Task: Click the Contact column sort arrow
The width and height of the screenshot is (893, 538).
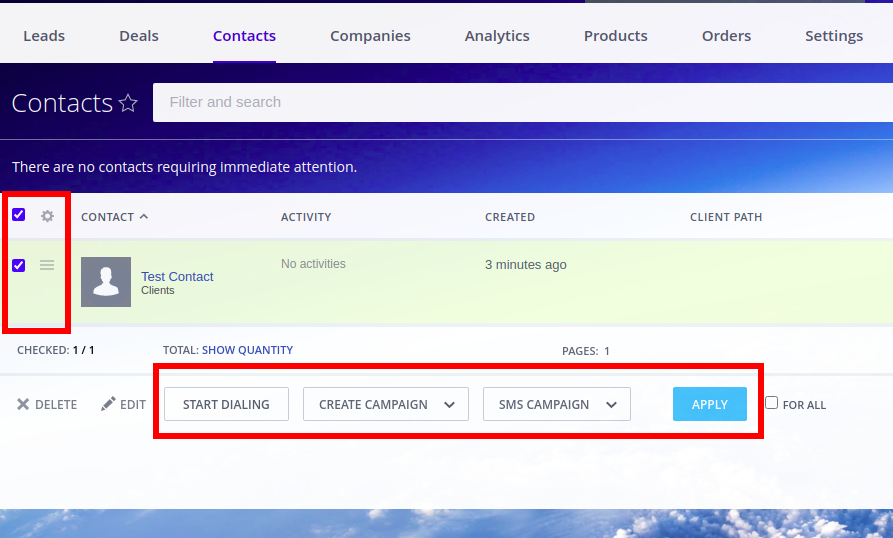Action: (144, 216)
